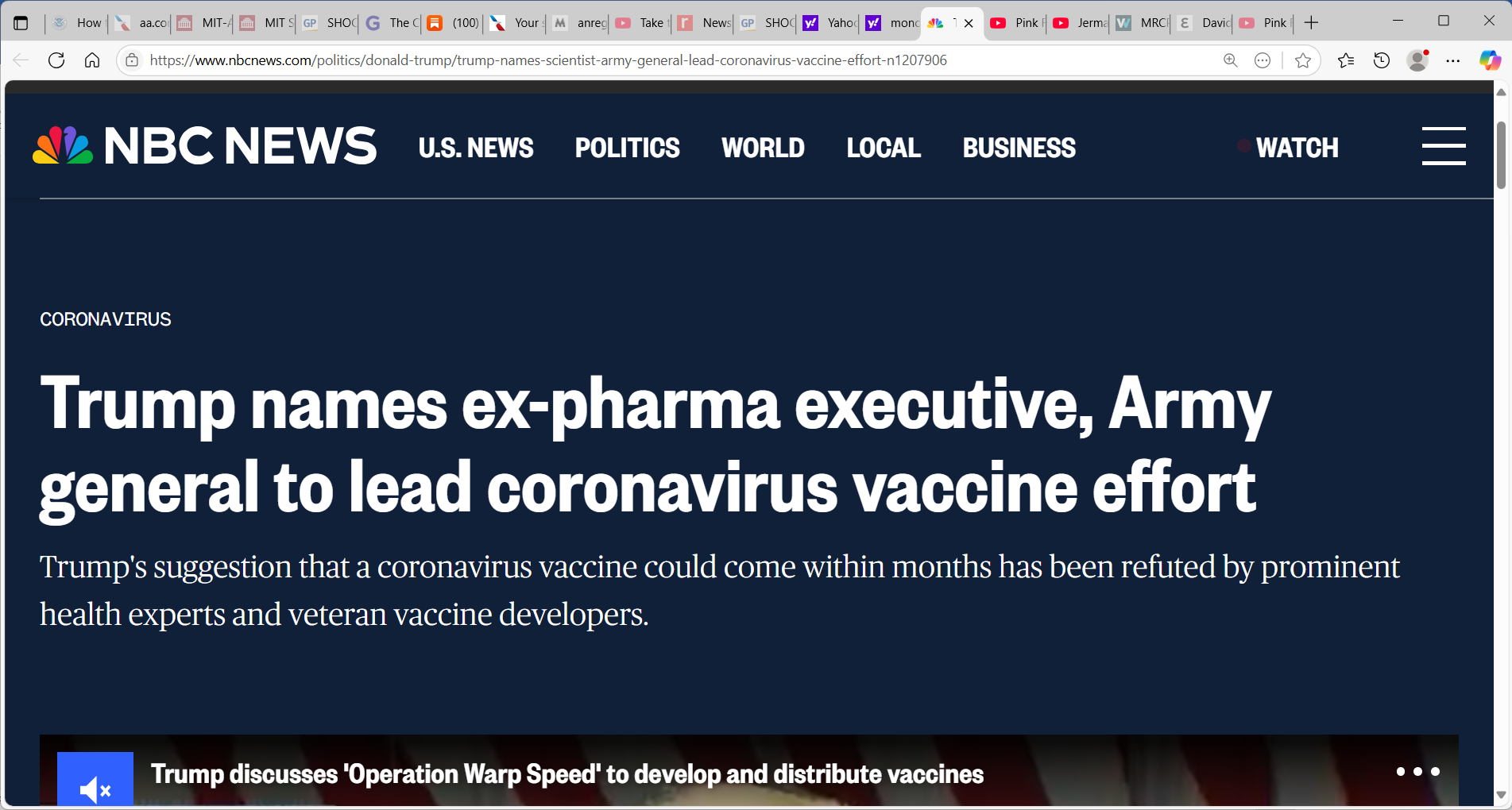The image size is (1512, 810).
Task: Switch to the 'anreg' tab
Action: [x=580, y=23]
